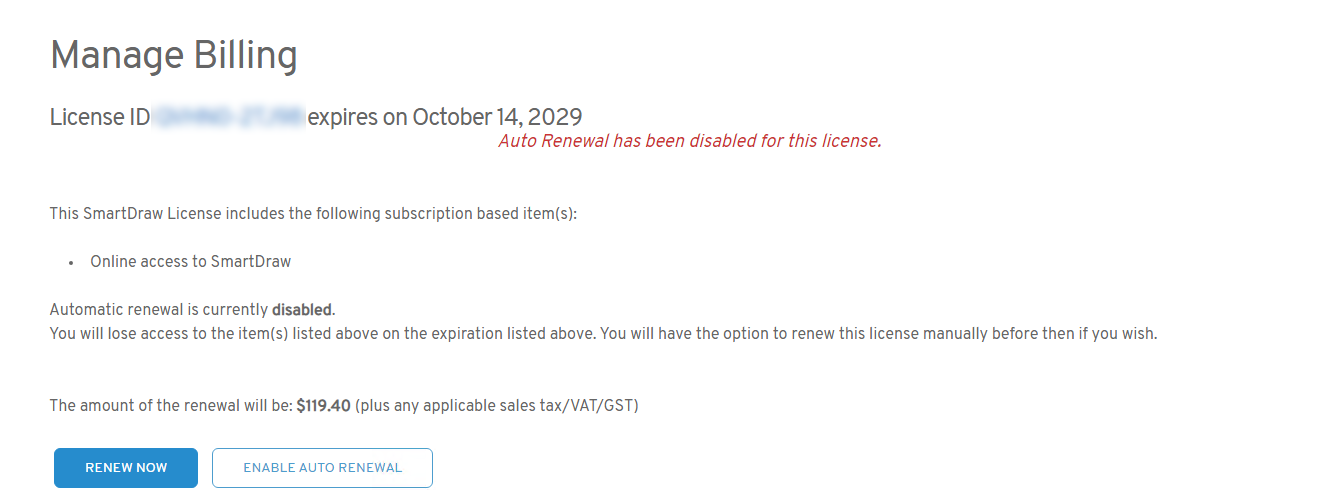The image size is (1340, 501).
Task: Click the amount of the renewal label
Action: (x=171, y=405)
